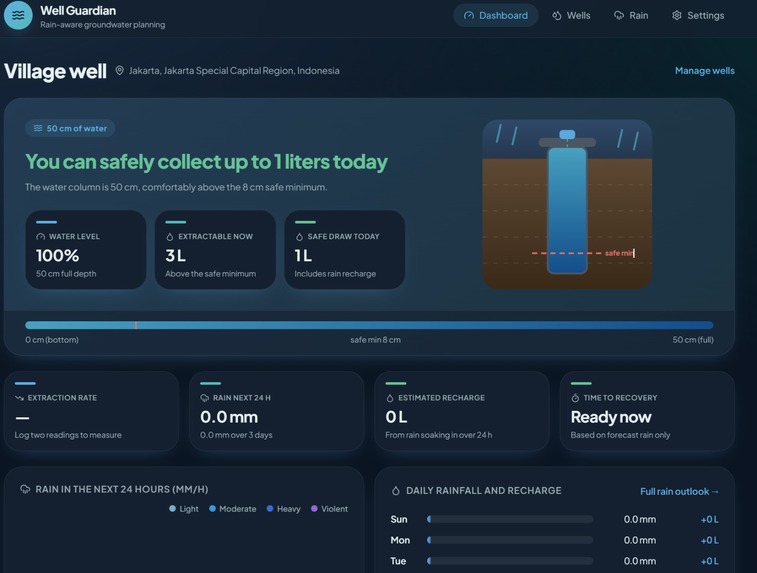Switch to the Wells tab
The width and height of the screenshot is (757, 573).
coord(571,15)
